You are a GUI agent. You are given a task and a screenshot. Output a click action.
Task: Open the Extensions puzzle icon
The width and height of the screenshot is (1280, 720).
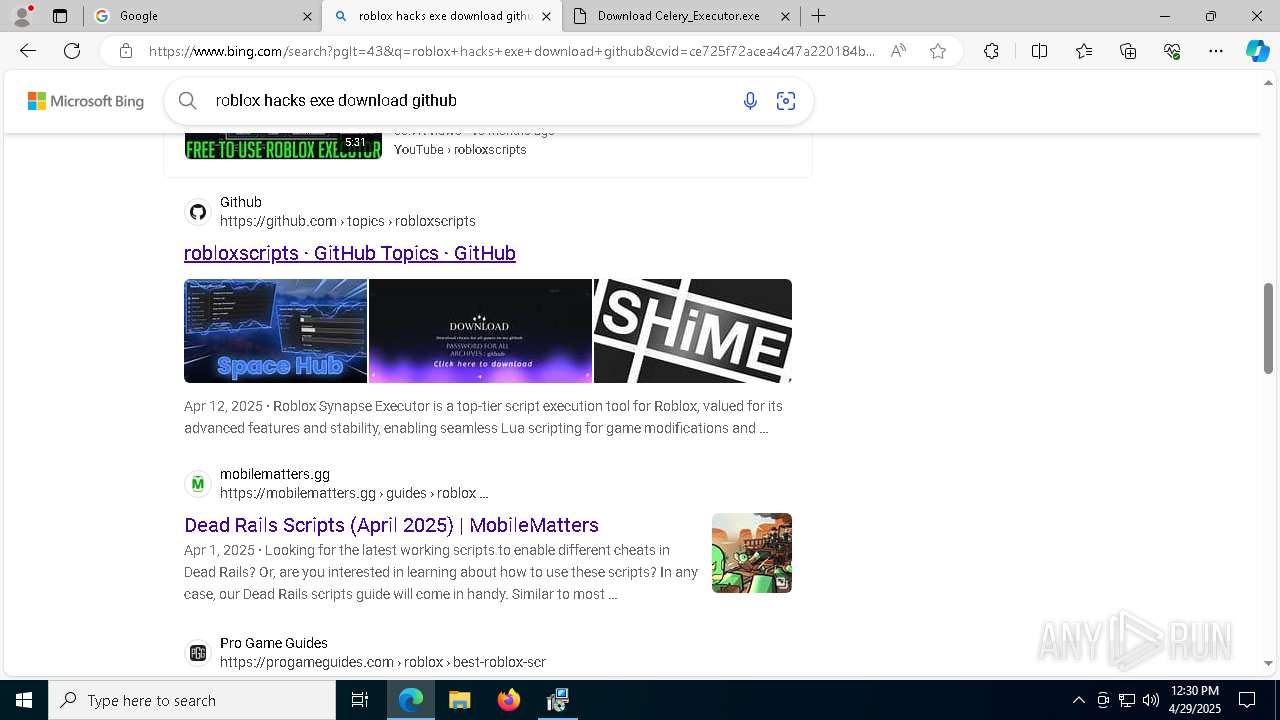coord(991,51)
